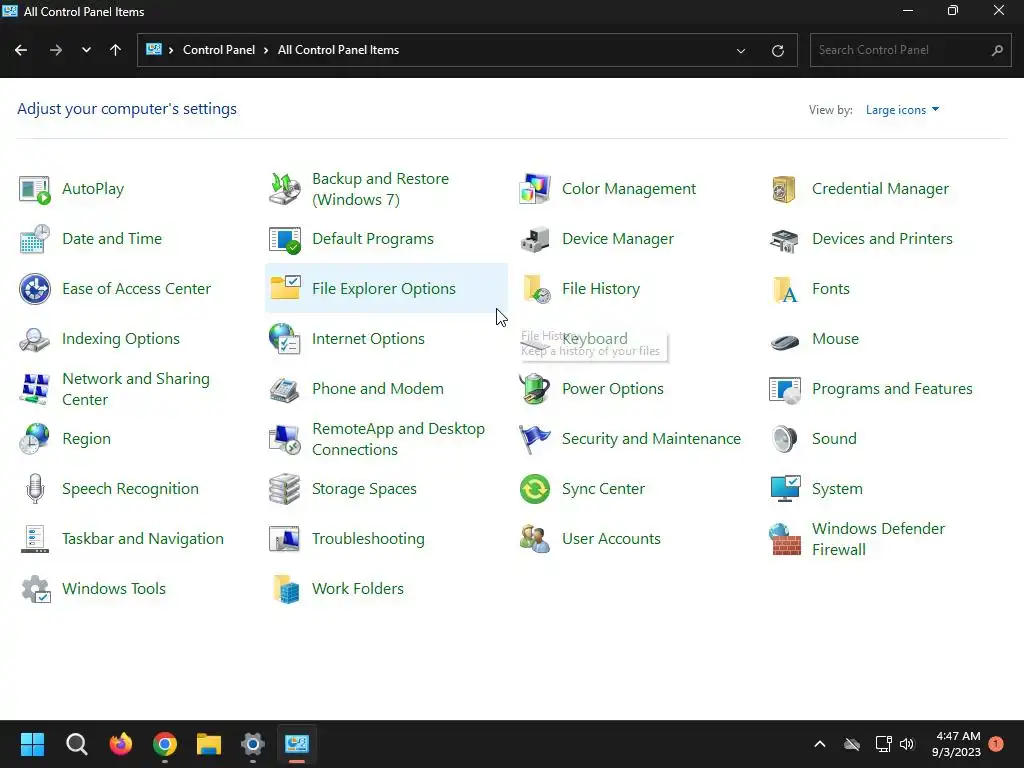Open Work Folders icon
Screen dimensions: 1024x768
click(285, 589)
